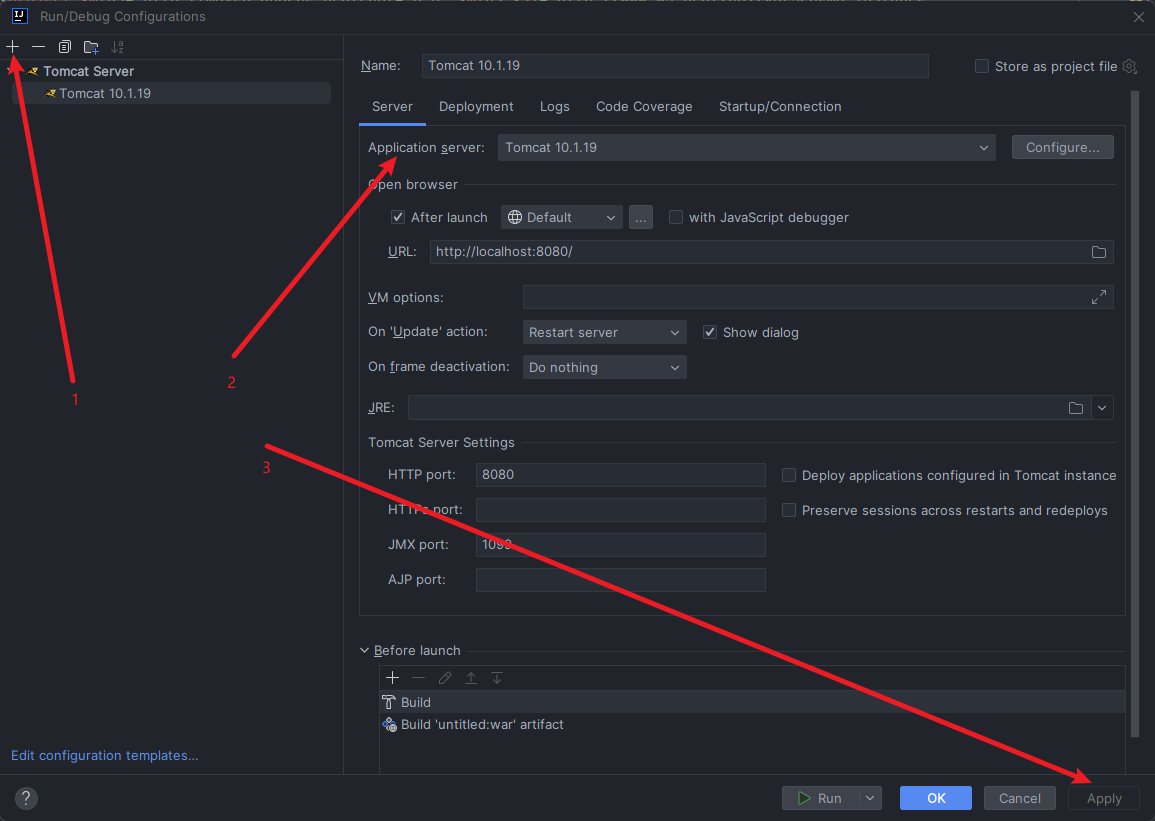Enable Preserve sessions across restarts and redeploys
1155x821 pixels.
[x=789, y=510]
